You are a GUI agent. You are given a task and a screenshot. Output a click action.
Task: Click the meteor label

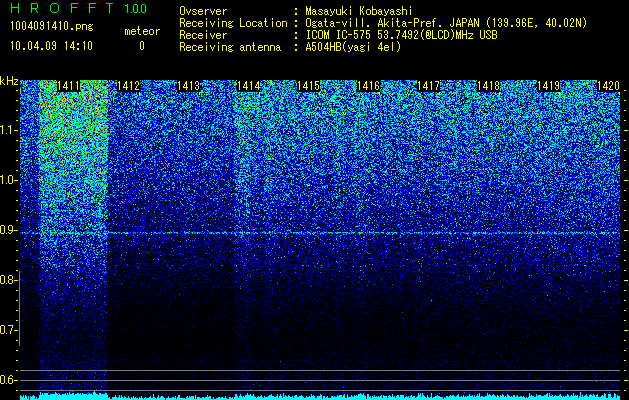(142, 31)
